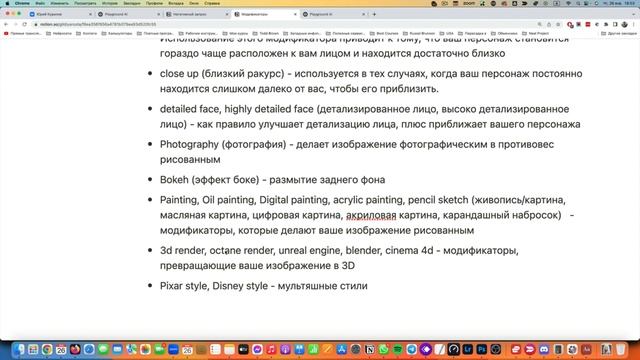The height and width of the screenshot is (360, 640).
Task: Open the USA bookmarks folder
Action: (447, 33)
